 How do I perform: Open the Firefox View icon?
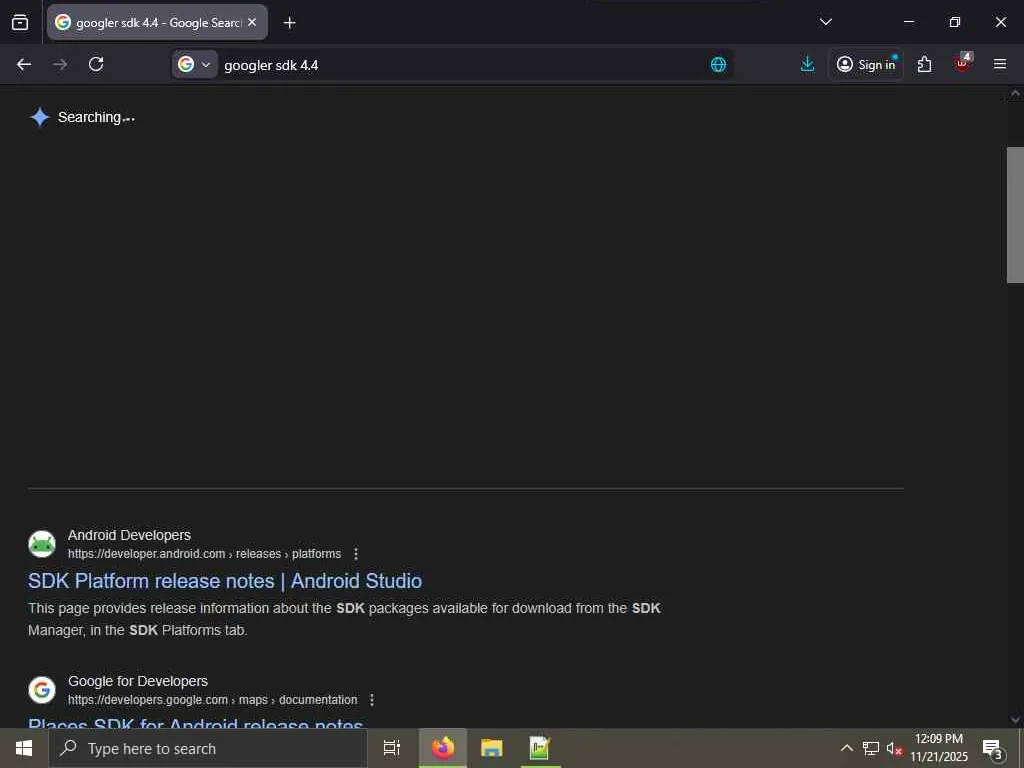pos(20,22)
